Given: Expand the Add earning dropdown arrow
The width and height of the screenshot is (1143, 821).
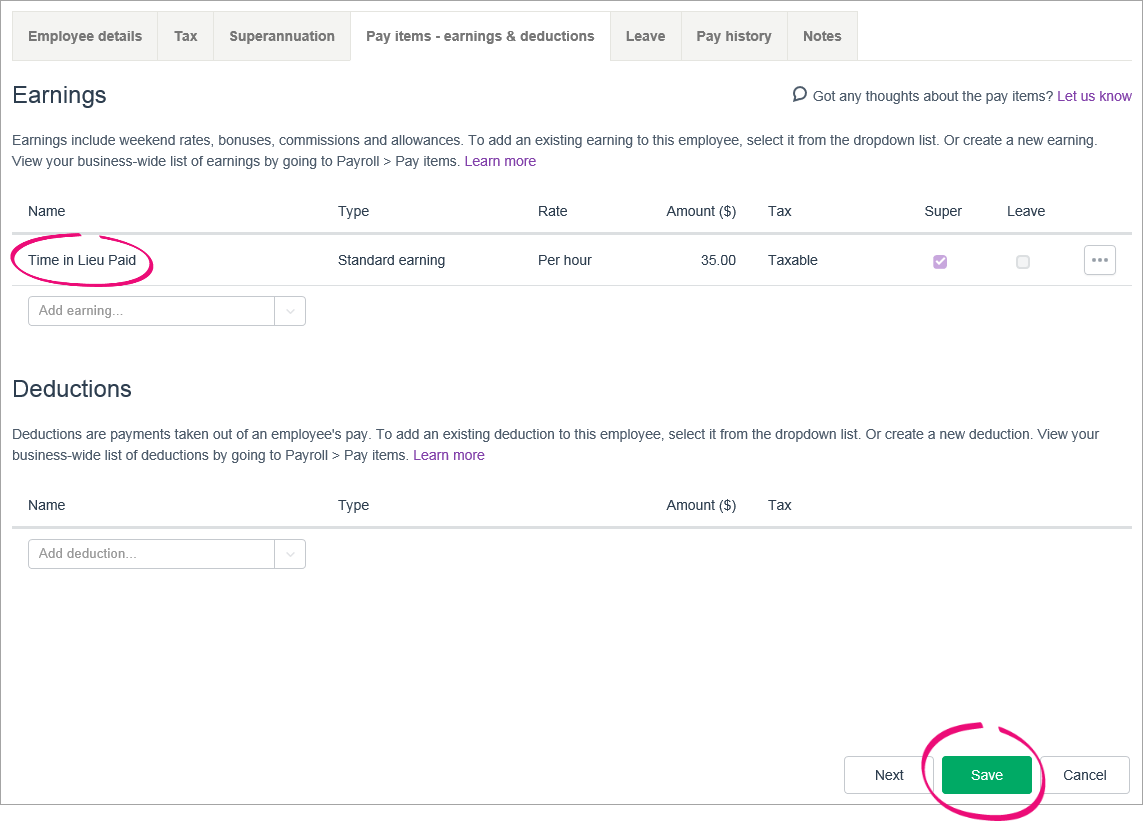Looking at the screenshot, I should click(290, 311).
